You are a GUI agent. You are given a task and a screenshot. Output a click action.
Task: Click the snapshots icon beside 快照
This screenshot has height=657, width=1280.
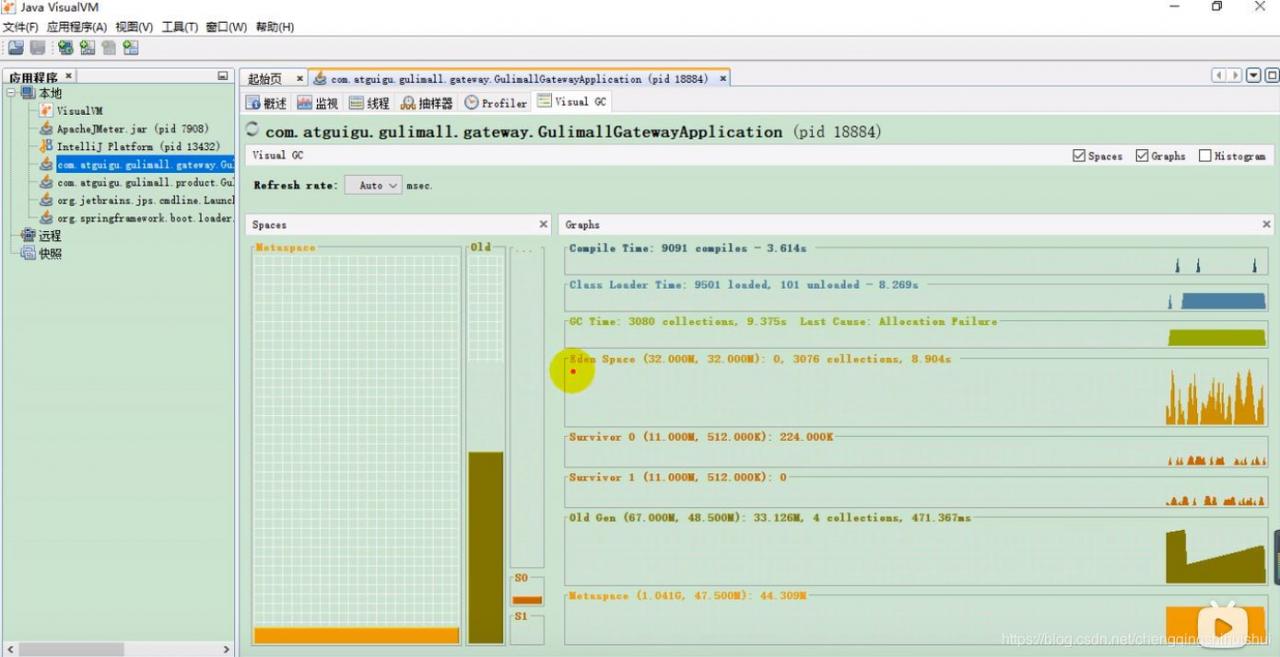[28, 253]
